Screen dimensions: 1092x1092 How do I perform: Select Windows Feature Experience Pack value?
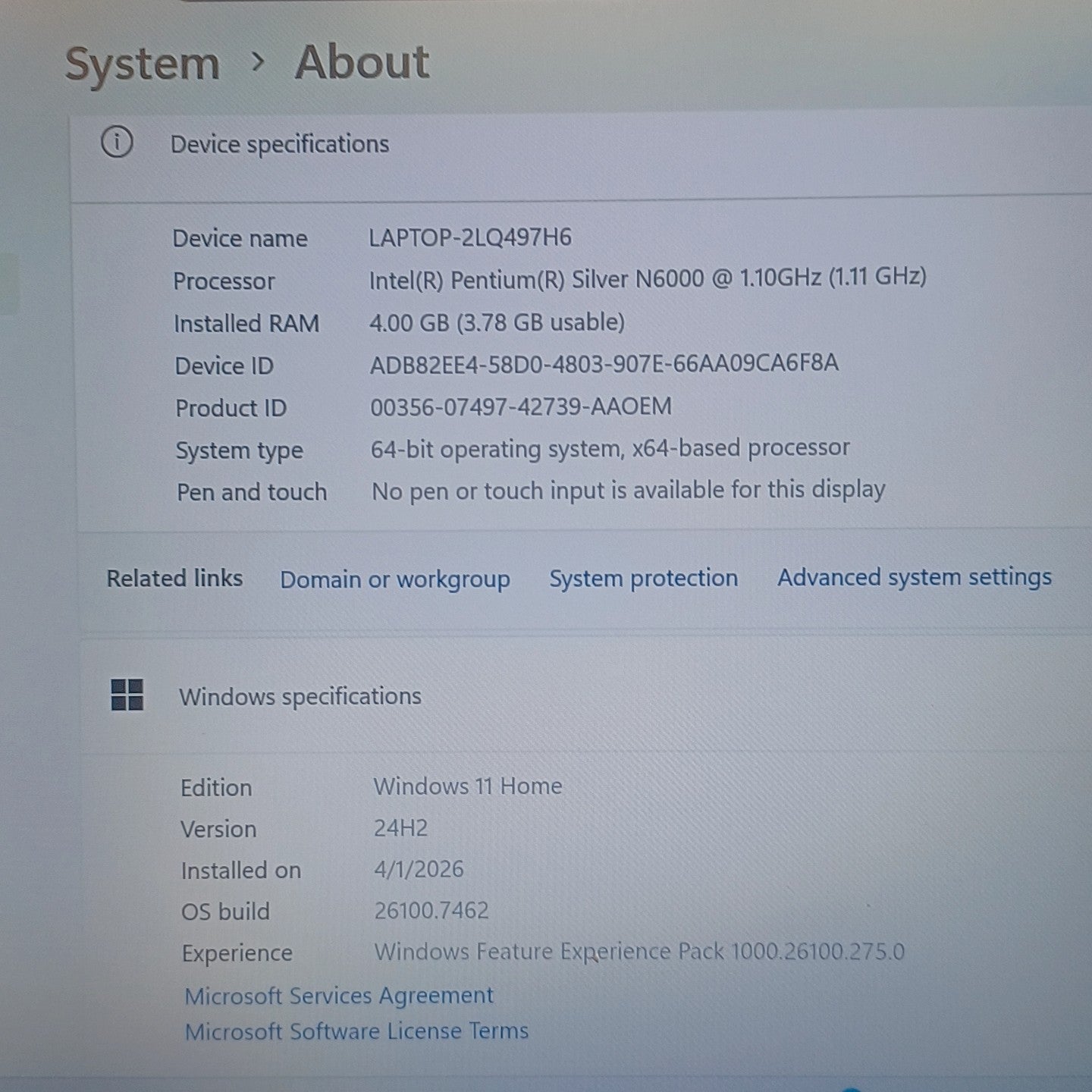(639, 952)
